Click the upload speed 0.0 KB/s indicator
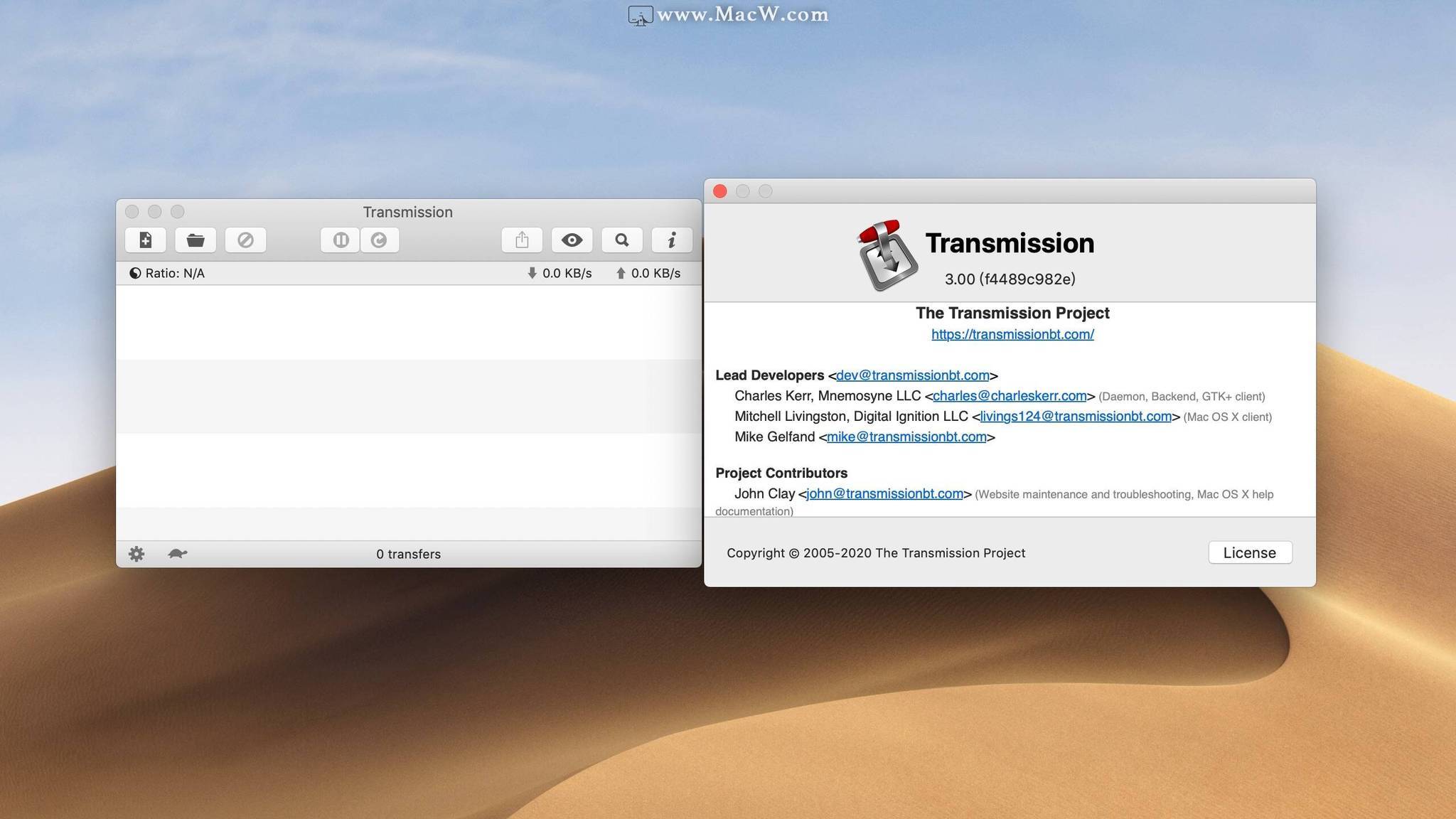The width and height of the screenshot is (1456, 819). (648, 273)
